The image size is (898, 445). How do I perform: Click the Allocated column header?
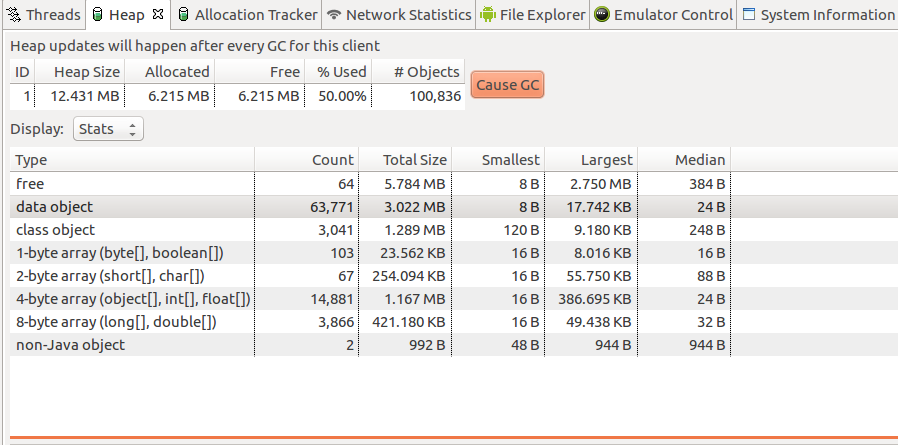click(x=170, y=72)
